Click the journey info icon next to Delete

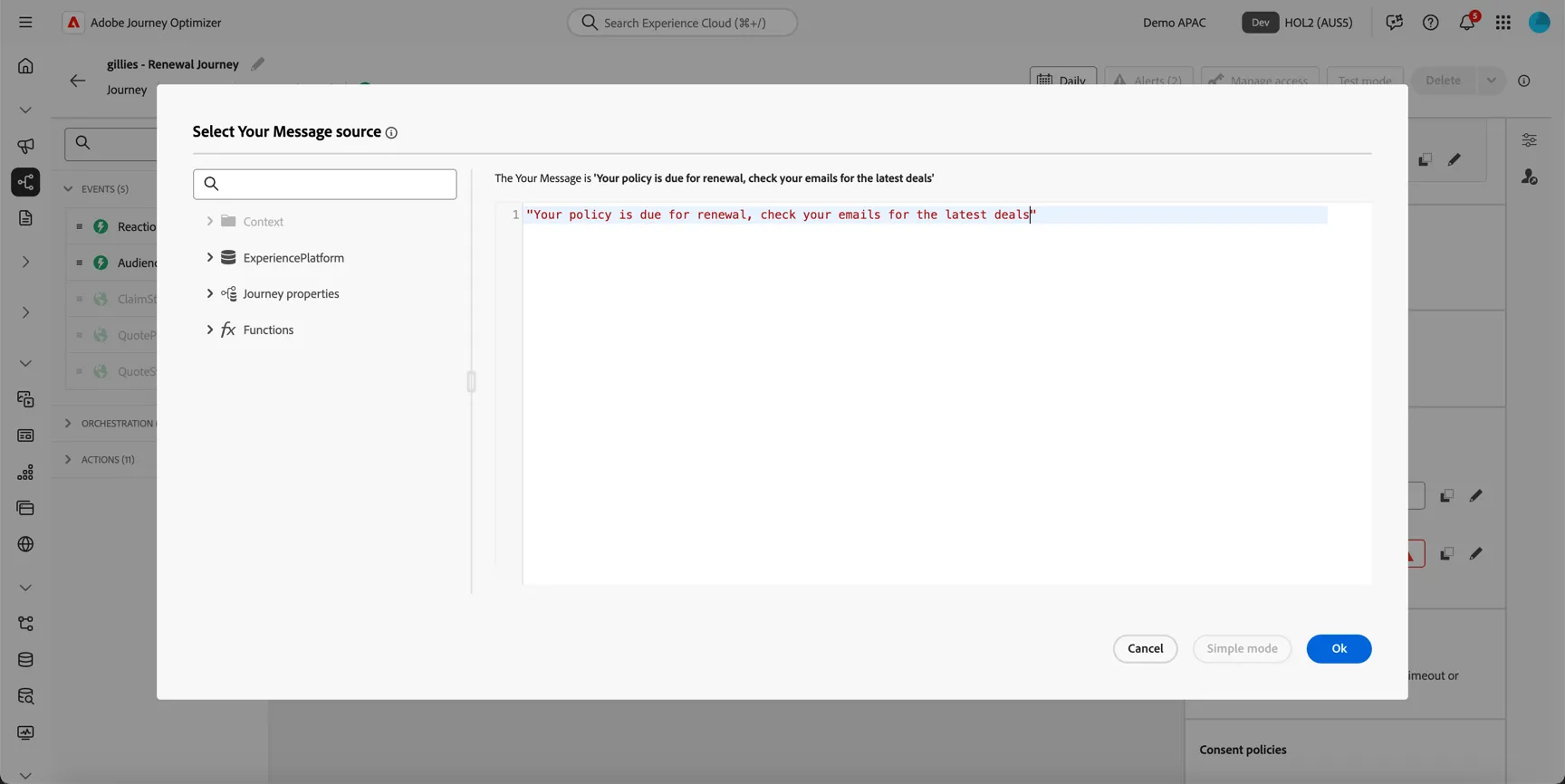[x=1524, y=81]
